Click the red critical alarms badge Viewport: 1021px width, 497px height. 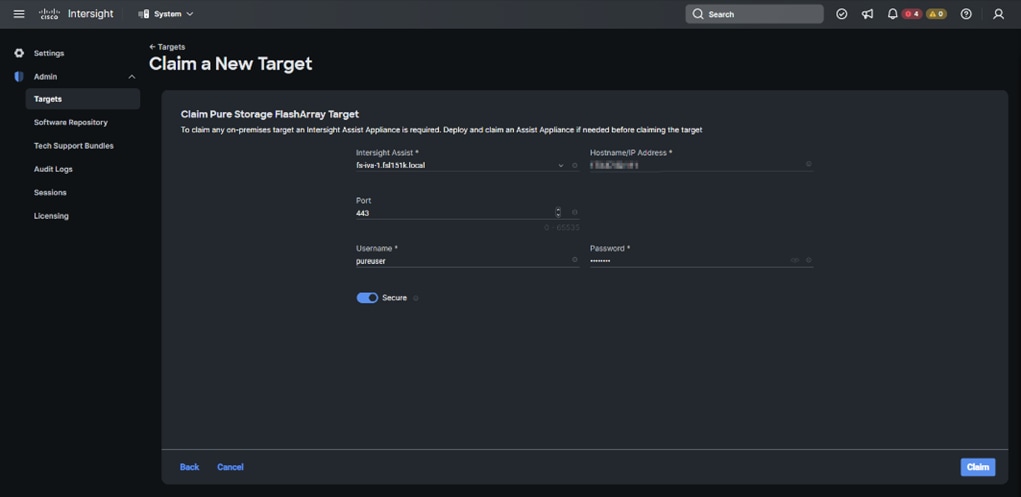912,14
